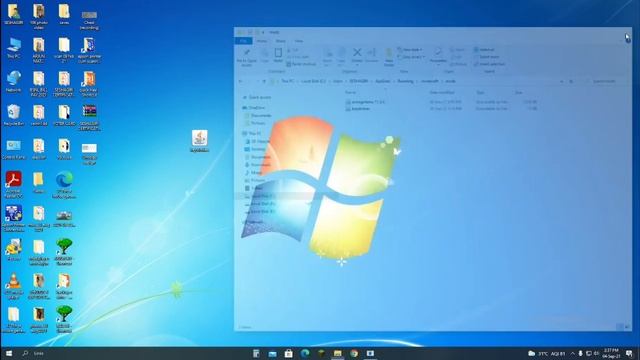This screenshot has height=360, width=640.
Task: Click the microphone icon in system tray
Action: (580, 353)
